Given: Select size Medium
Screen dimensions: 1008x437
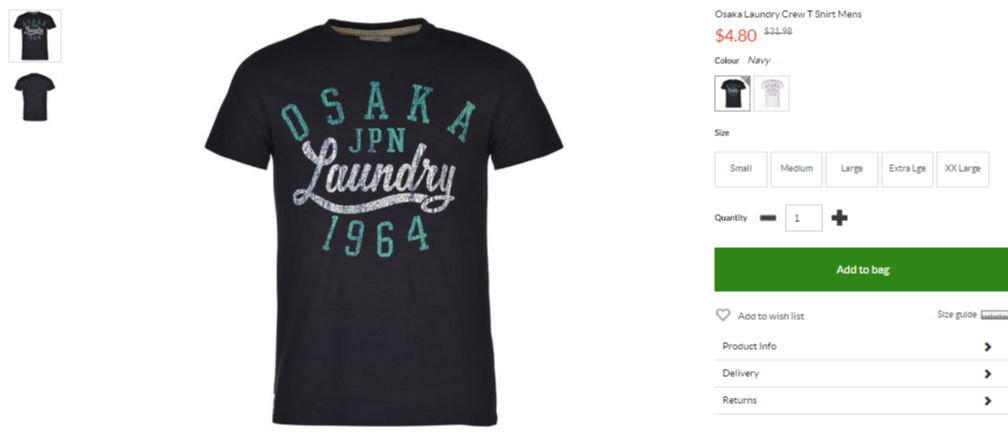Looking at the screenshot, I should 796,169.
